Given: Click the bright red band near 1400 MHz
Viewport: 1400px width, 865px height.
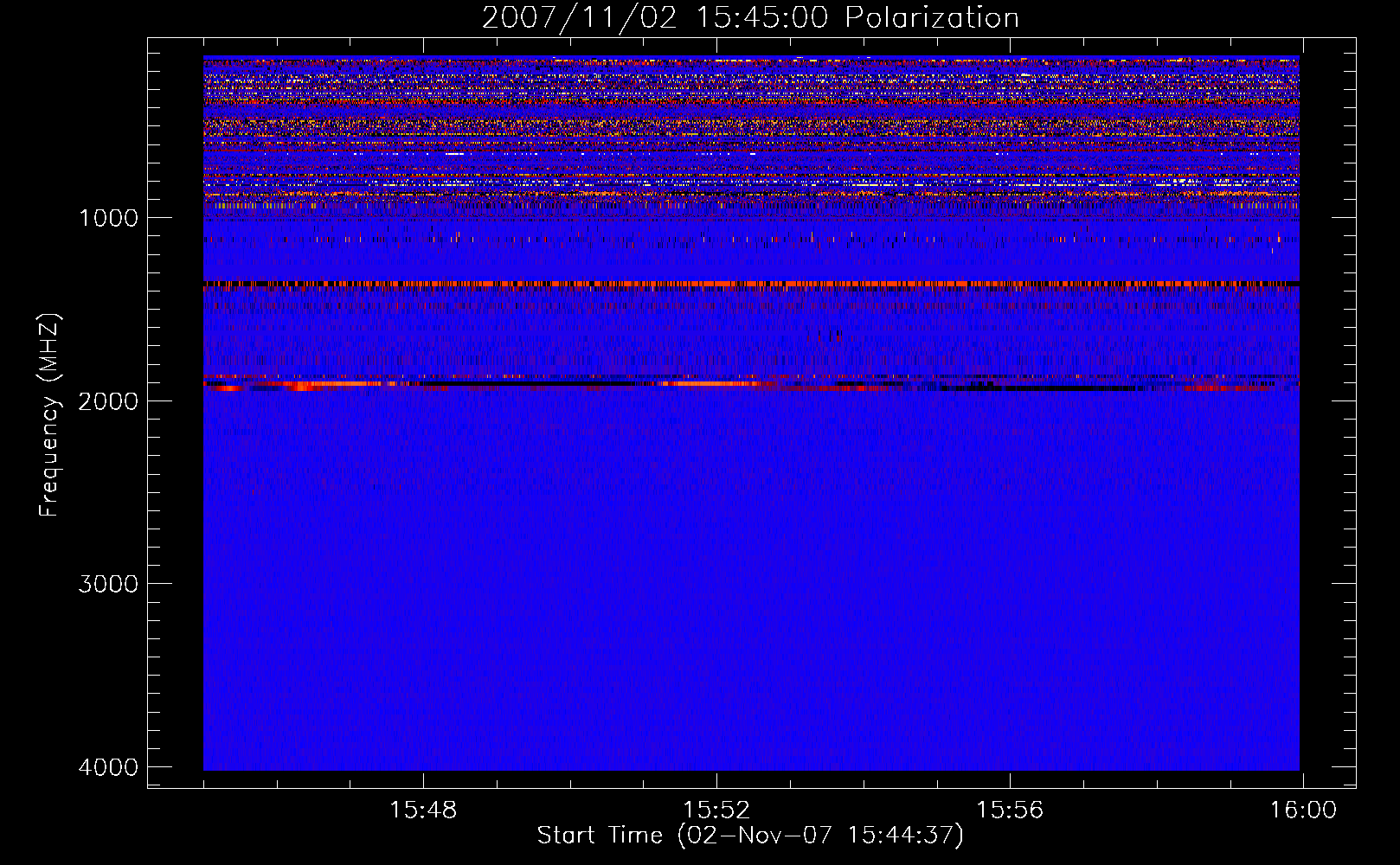Looking at the screenshot, I should [x=751, y=284].
